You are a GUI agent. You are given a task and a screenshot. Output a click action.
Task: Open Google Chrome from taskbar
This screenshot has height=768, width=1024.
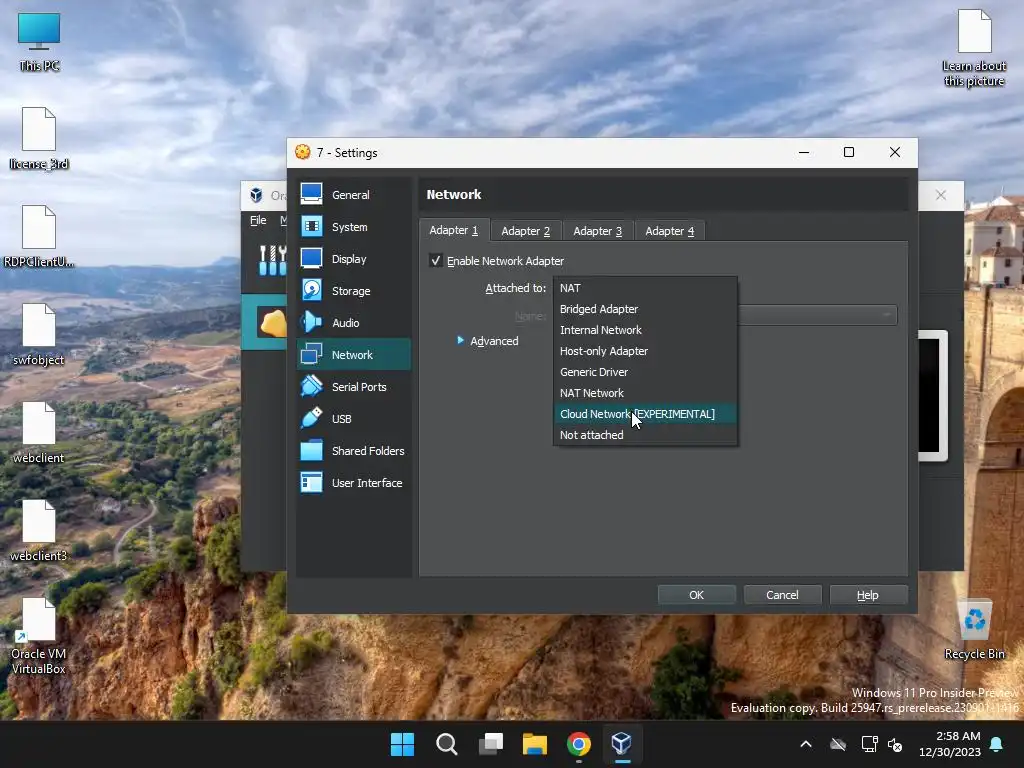pos(579,744)
